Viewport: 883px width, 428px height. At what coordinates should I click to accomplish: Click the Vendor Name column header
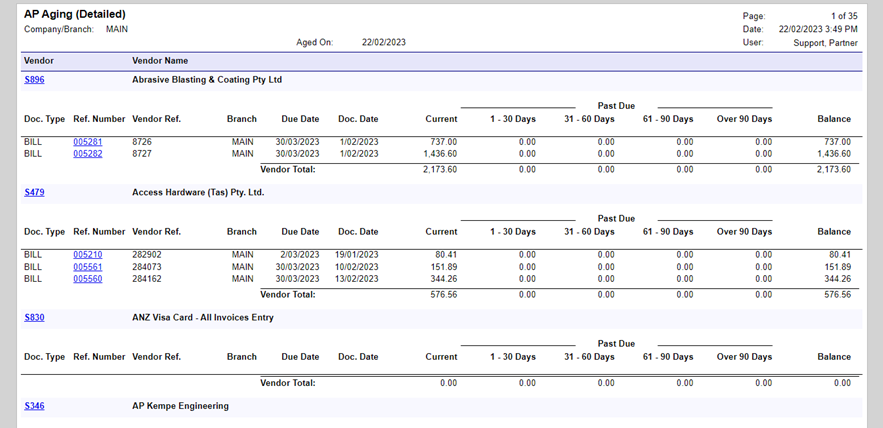(x=160, y=61)
